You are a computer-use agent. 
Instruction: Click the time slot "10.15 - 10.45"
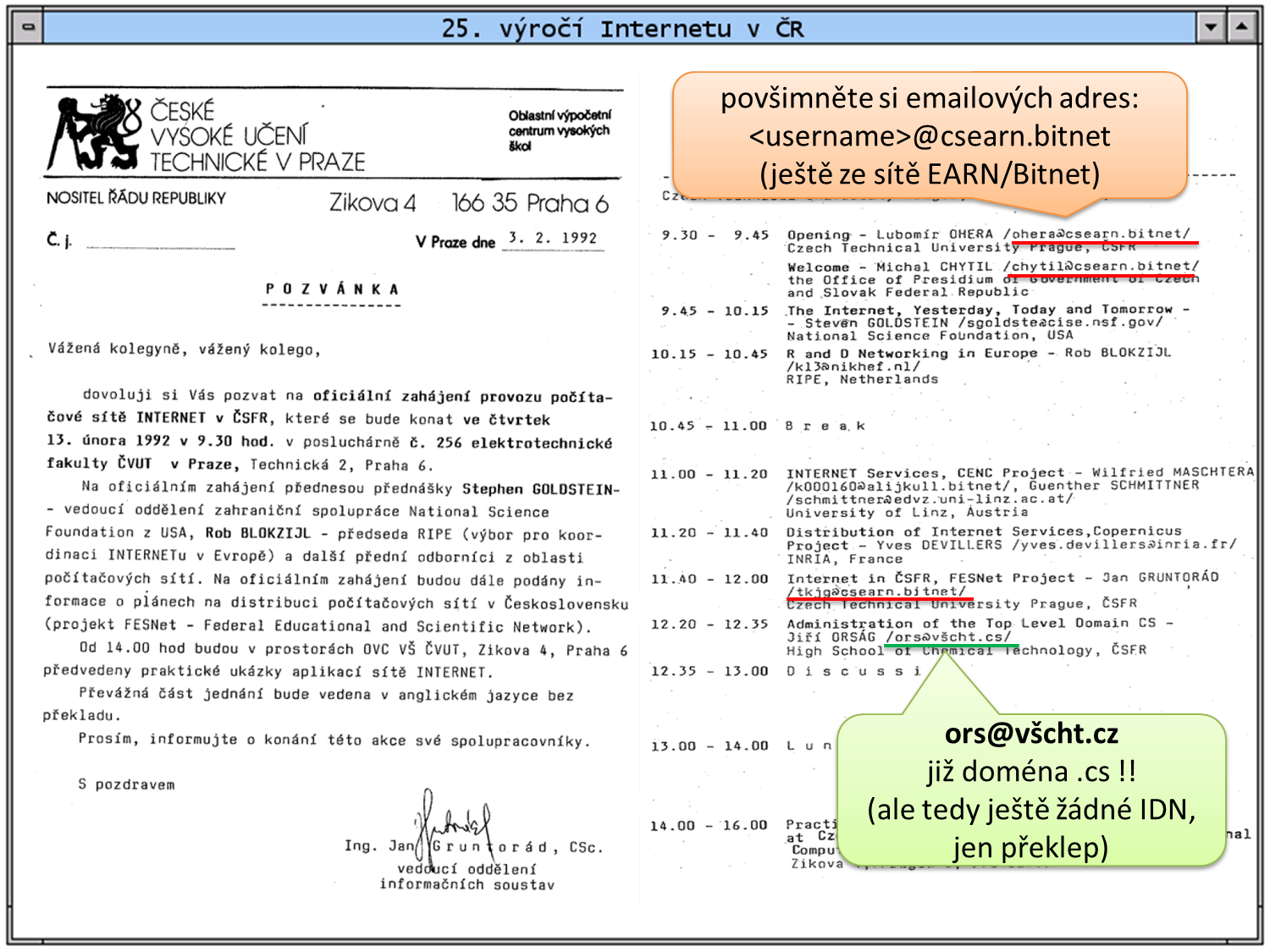point(710,354)
